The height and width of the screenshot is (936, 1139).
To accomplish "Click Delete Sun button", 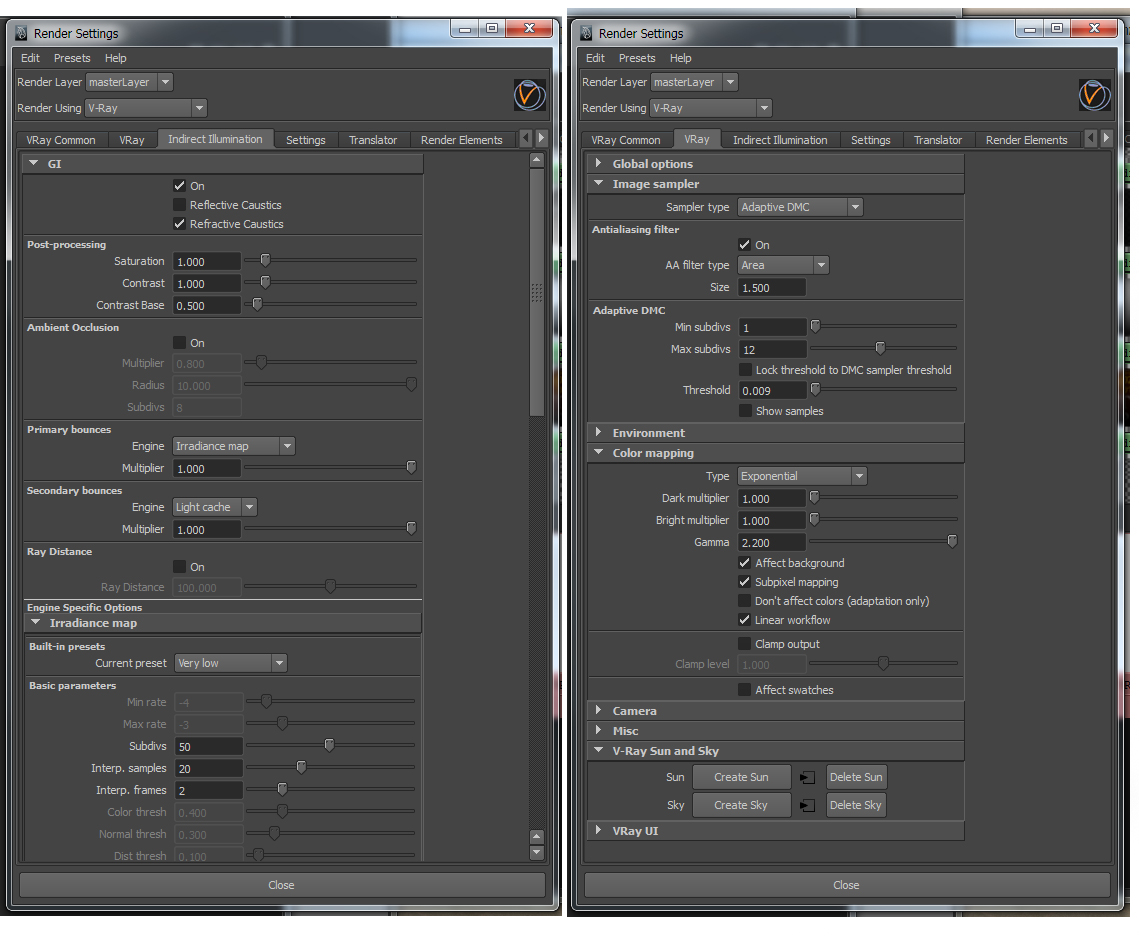I will (x=856, y=777).
